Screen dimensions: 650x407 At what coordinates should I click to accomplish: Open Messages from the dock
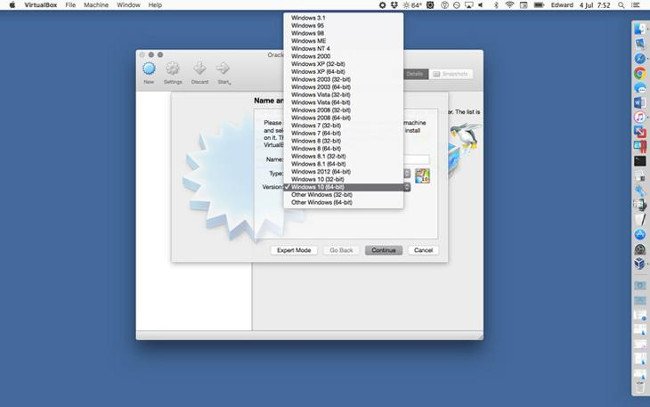click(640, 88)
